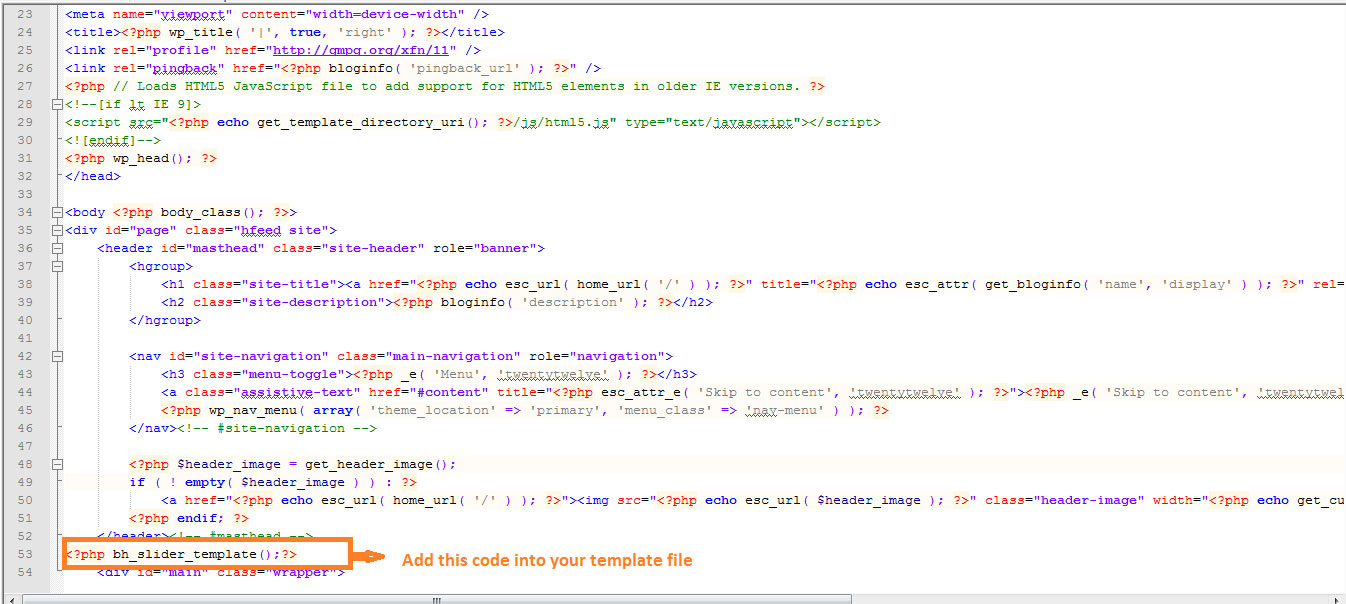The width and height of the screenshot is (1346, 604).
Task: Click line number 23 in the margin
Action: 25,14
